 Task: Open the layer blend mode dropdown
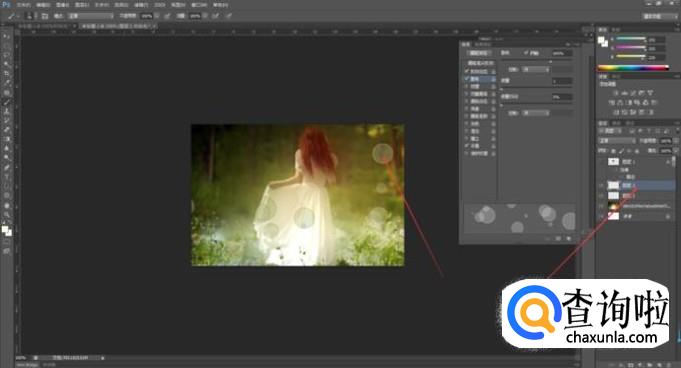coord(617,141)
